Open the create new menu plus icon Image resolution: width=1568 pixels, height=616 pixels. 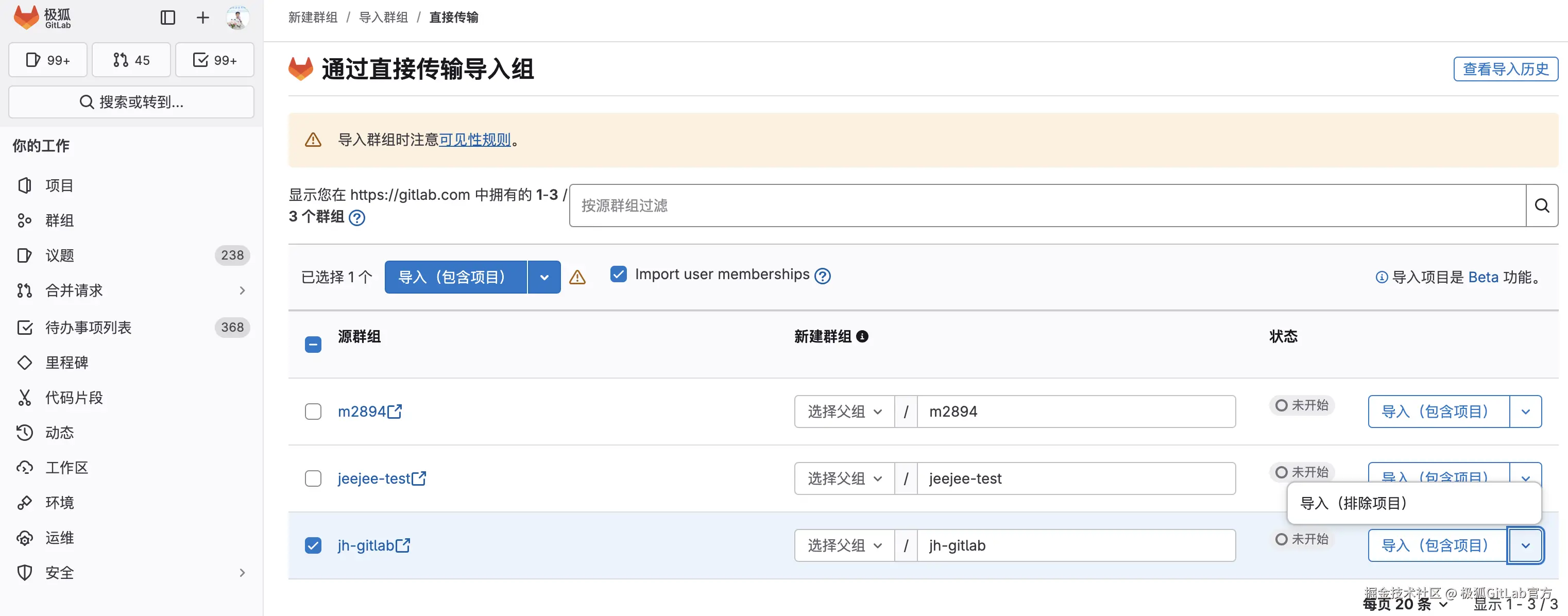click(202, 18)
